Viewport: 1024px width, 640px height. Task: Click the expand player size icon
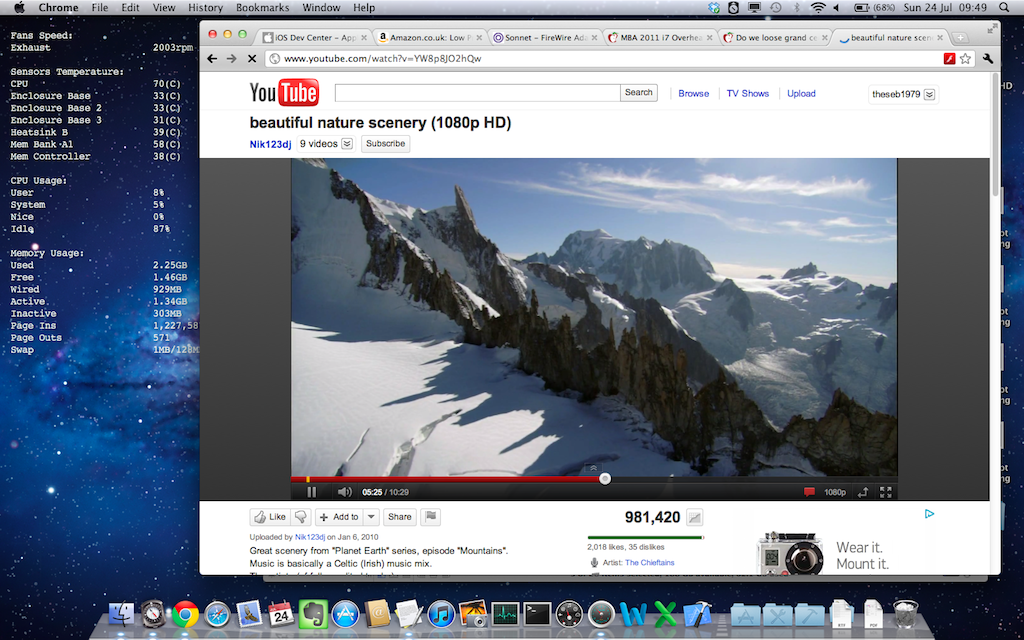(863, 492)
